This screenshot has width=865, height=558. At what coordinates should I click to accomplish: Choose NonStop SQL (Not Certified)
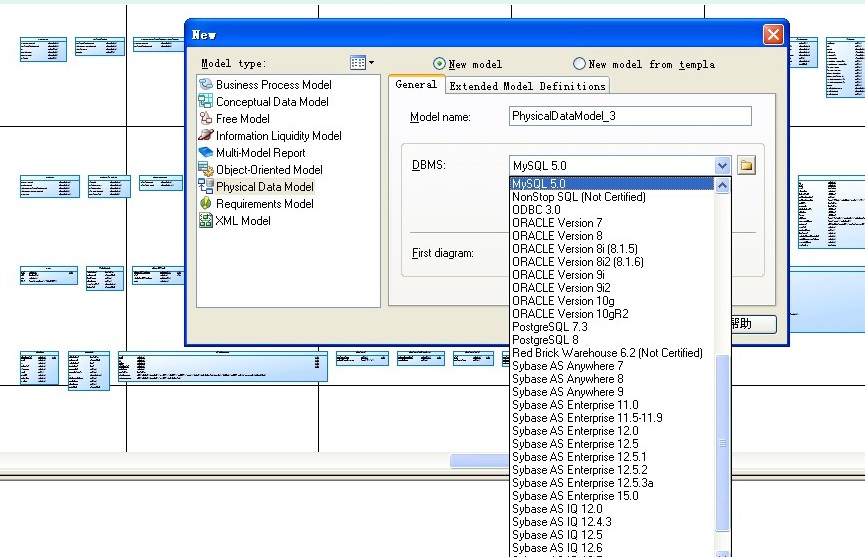[612, 196]
